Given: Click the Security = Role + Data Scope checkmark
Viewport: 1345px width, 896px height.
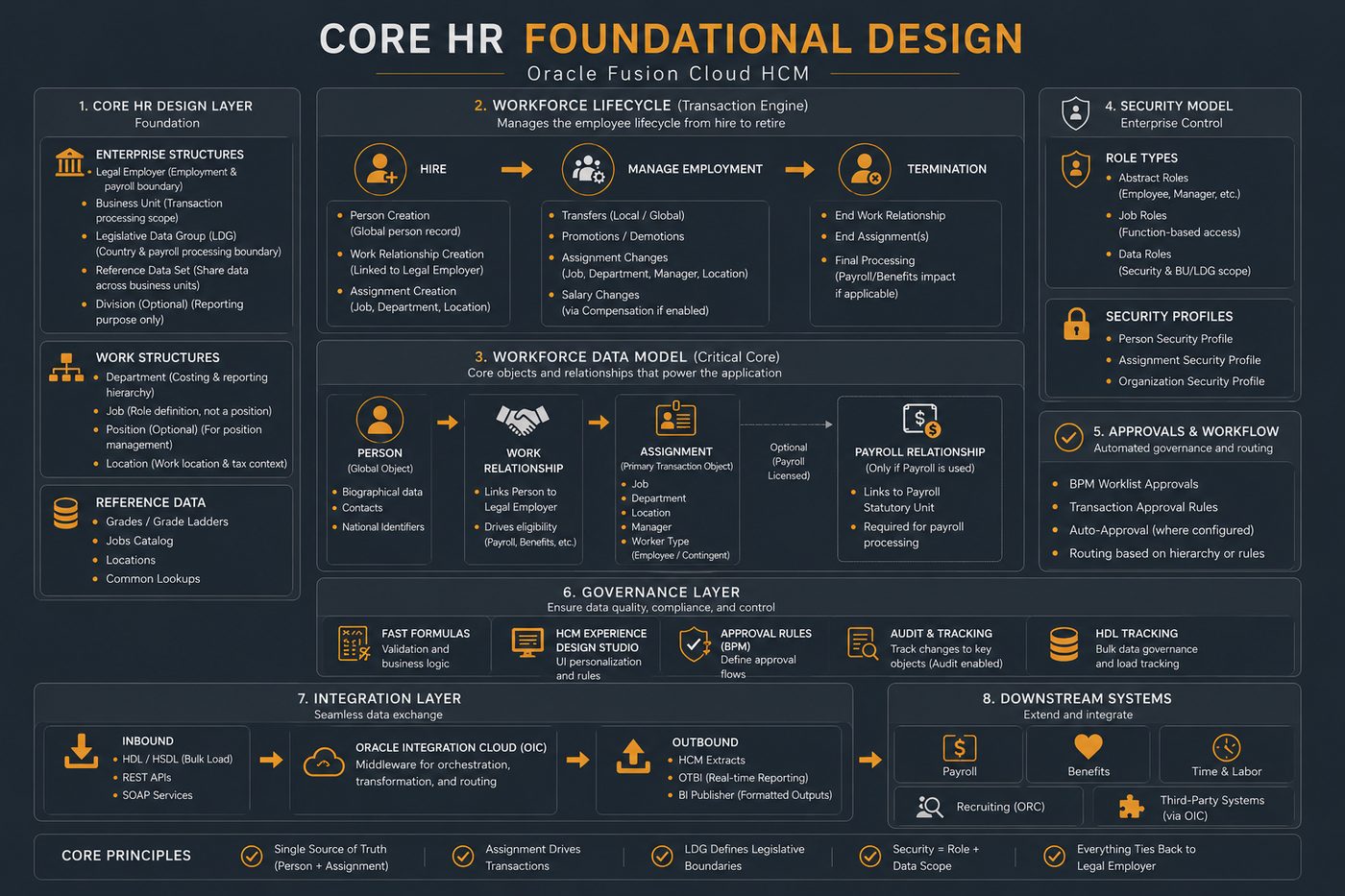Looking at the screenshot, I should point(870,857).
